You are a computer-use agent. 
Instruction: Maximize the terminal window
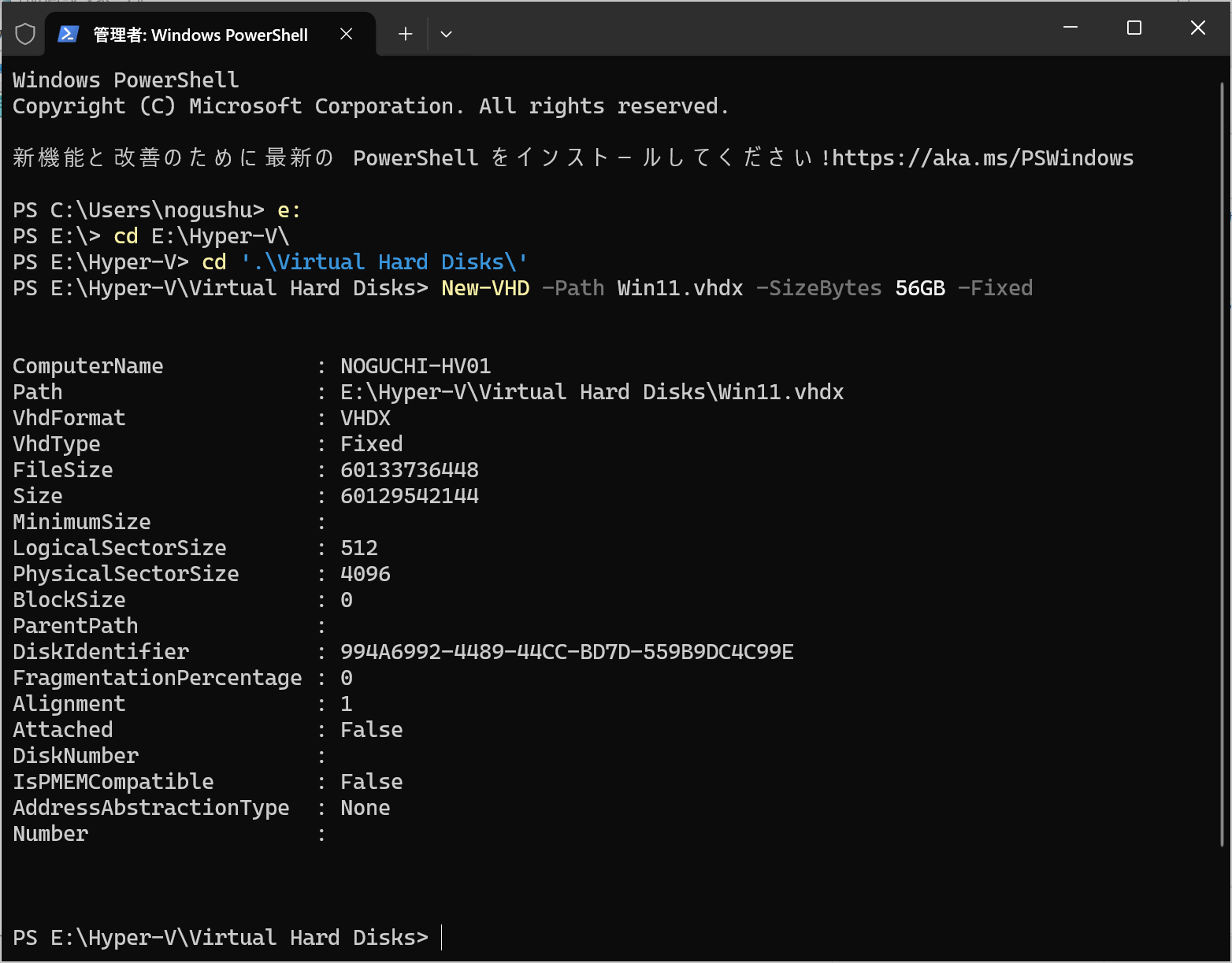(x=1134, y=28)
